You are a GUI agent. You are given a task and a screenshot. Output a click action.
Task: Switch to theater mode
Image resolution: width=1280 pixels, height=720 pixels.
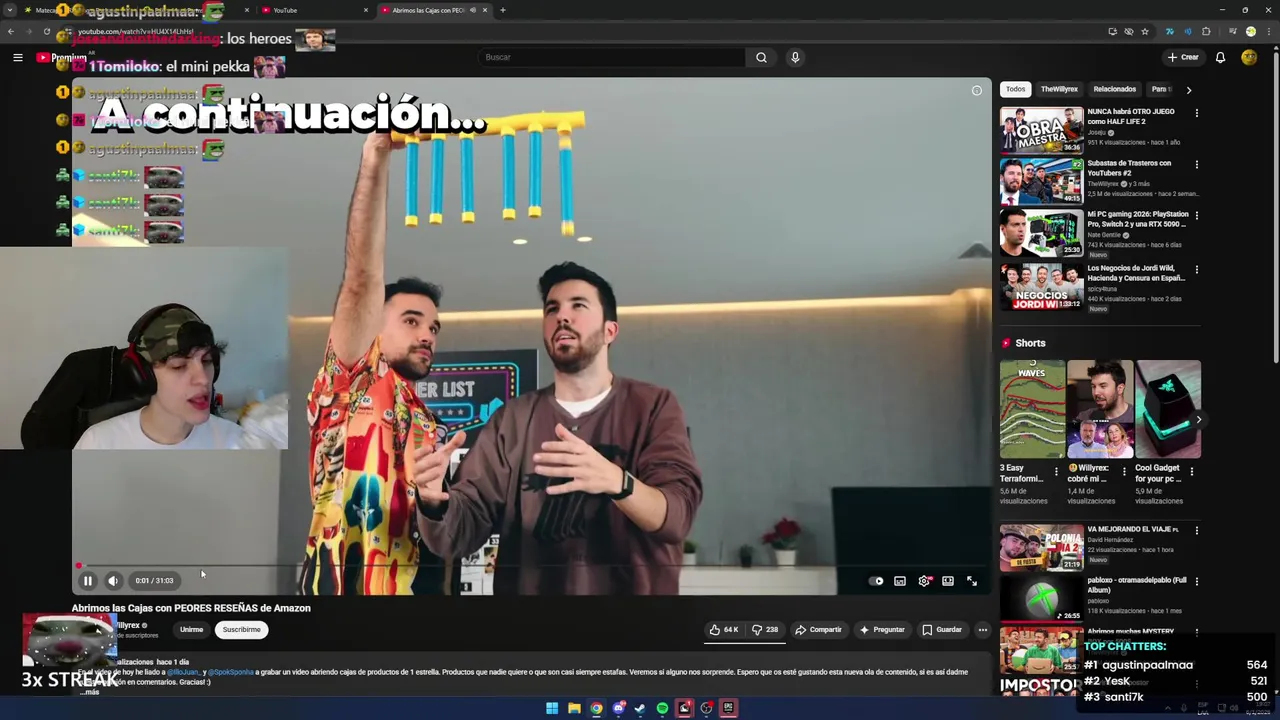click(x=948, y=581)
